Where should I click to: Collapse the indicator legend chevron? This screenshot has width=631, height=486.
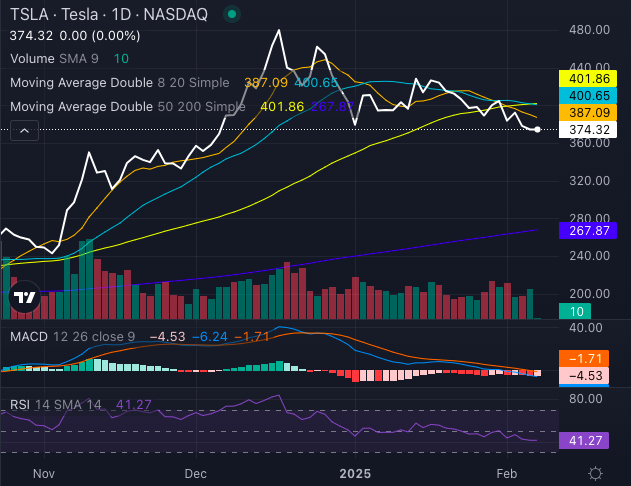(25, 128)
